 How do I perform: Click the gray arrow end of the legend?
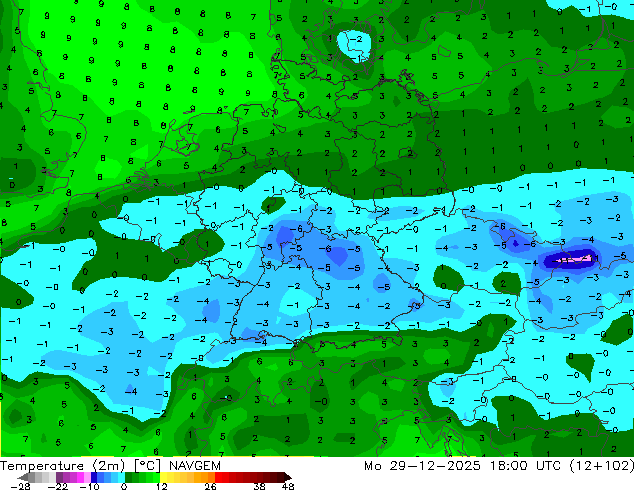pyautogui.click(x=23, y=477)
